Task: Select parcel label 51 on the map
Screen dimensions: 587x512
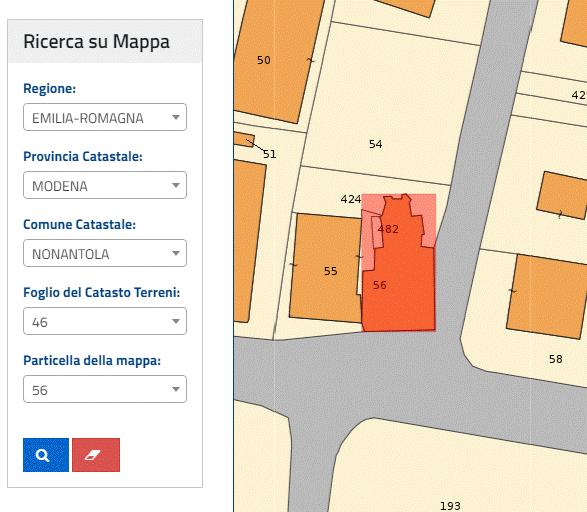Action: coord(270,154)
